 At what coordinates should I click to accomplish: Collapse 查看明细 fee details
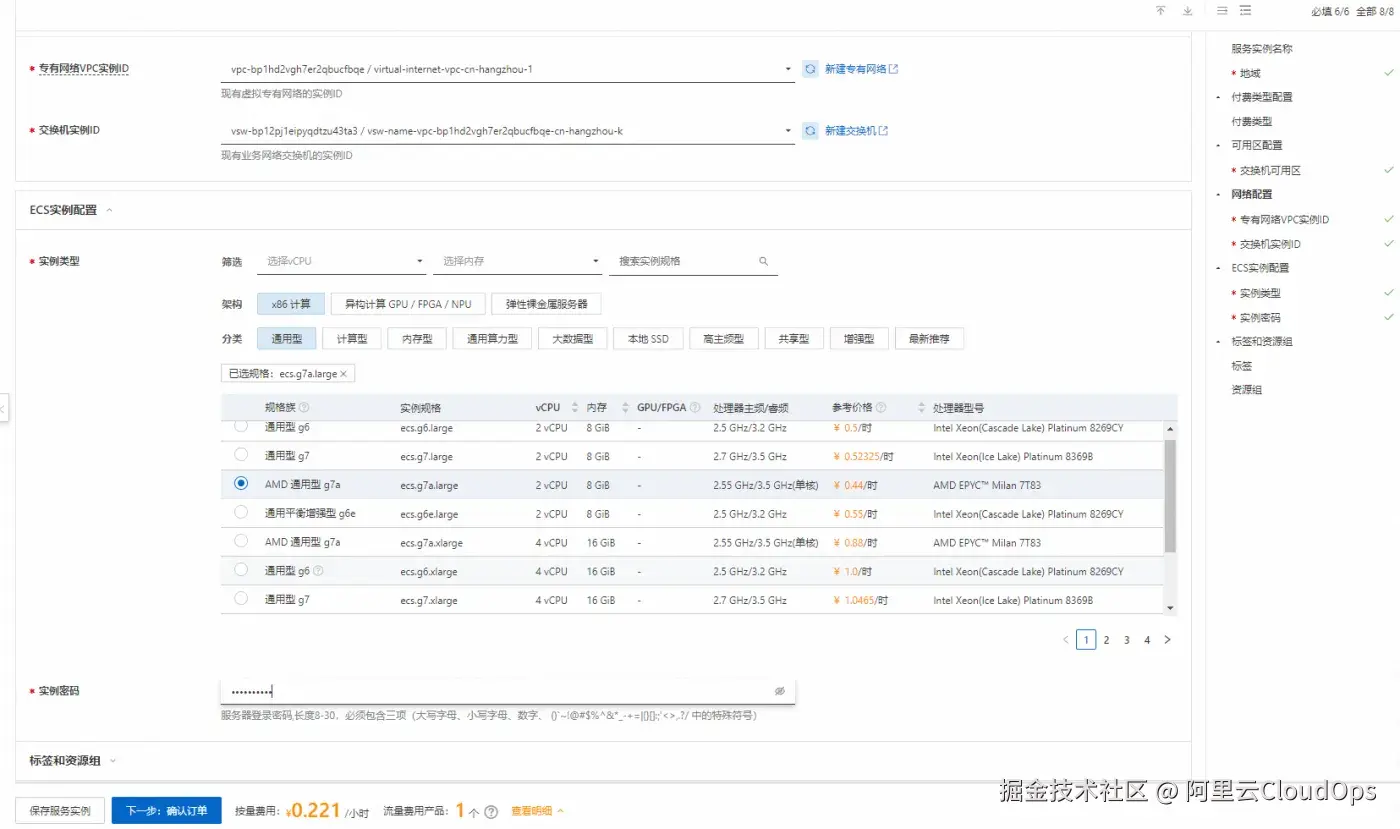(538, 811)
